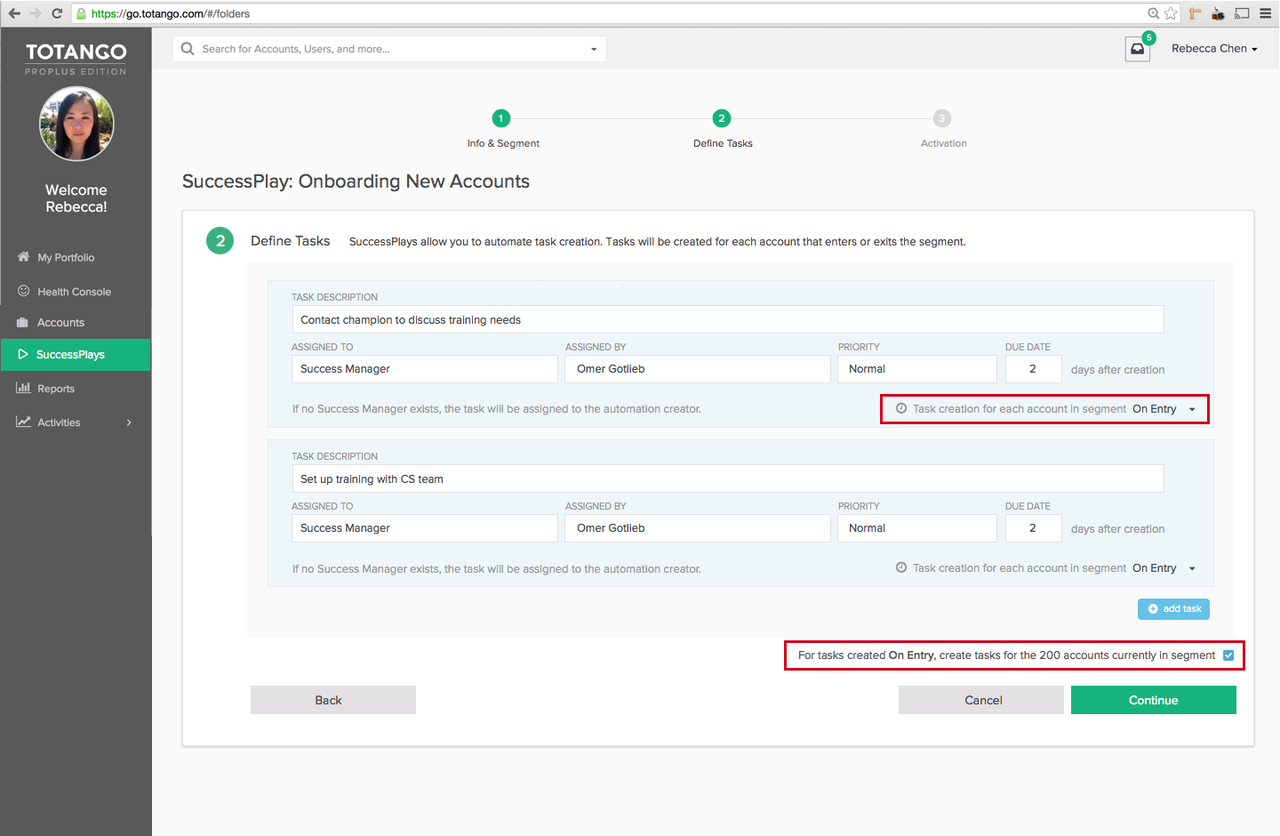Viewport: 1280px width, 836px height.
Task: Go to the Accounts section
Action: [x=61, y=322]
